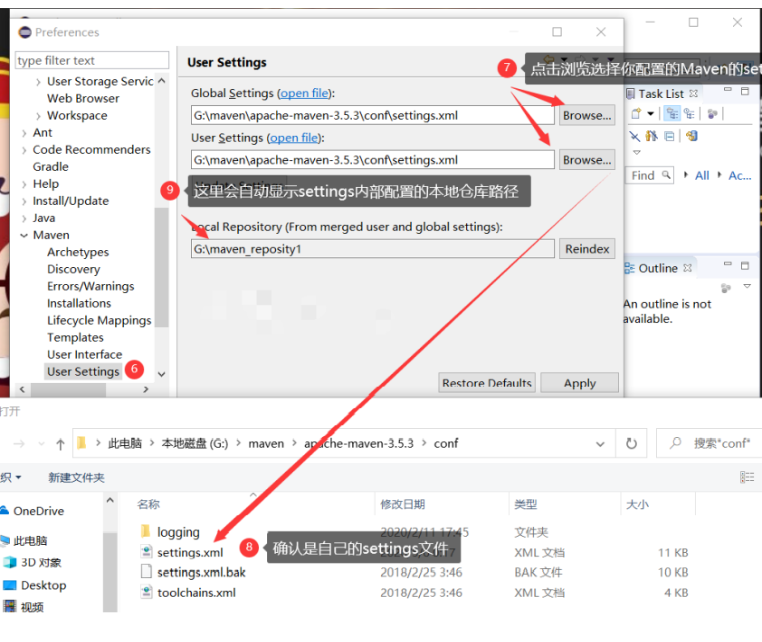Collapse the Maven tree node
The width and height of the screenshot is (762, 642).
click(x=24, y=235)
